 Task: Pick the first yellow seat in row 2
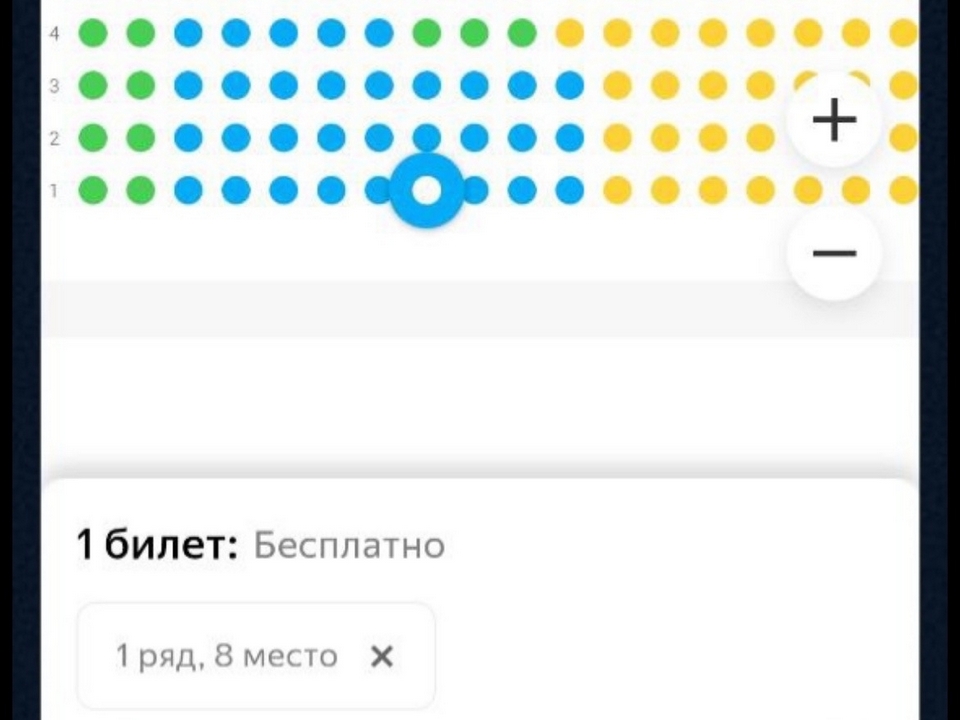coord(617,137)
